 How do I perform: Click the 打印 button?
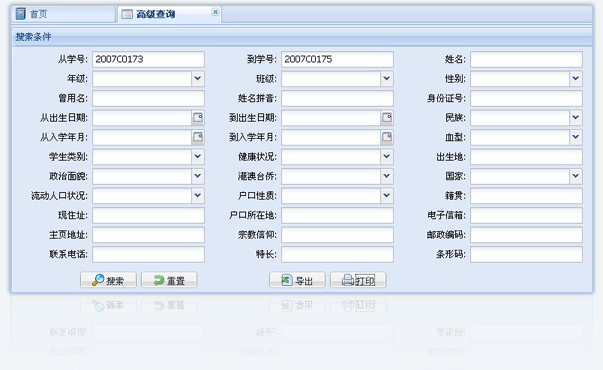358,280
